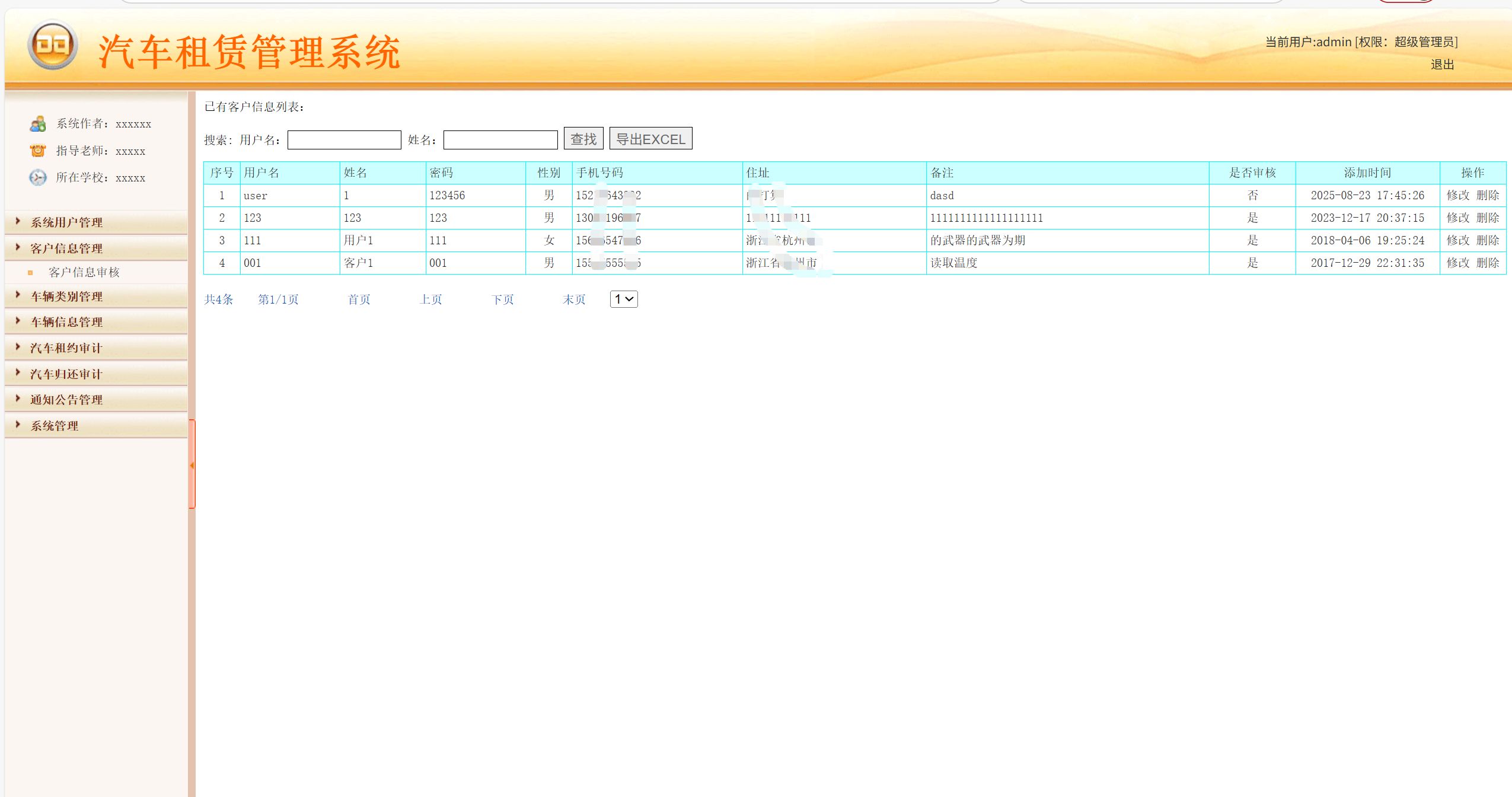The image size is (1512, 797).
Task: Click the 是否审核 column header
Action: pyautogui.click(x=1252, y=173)
